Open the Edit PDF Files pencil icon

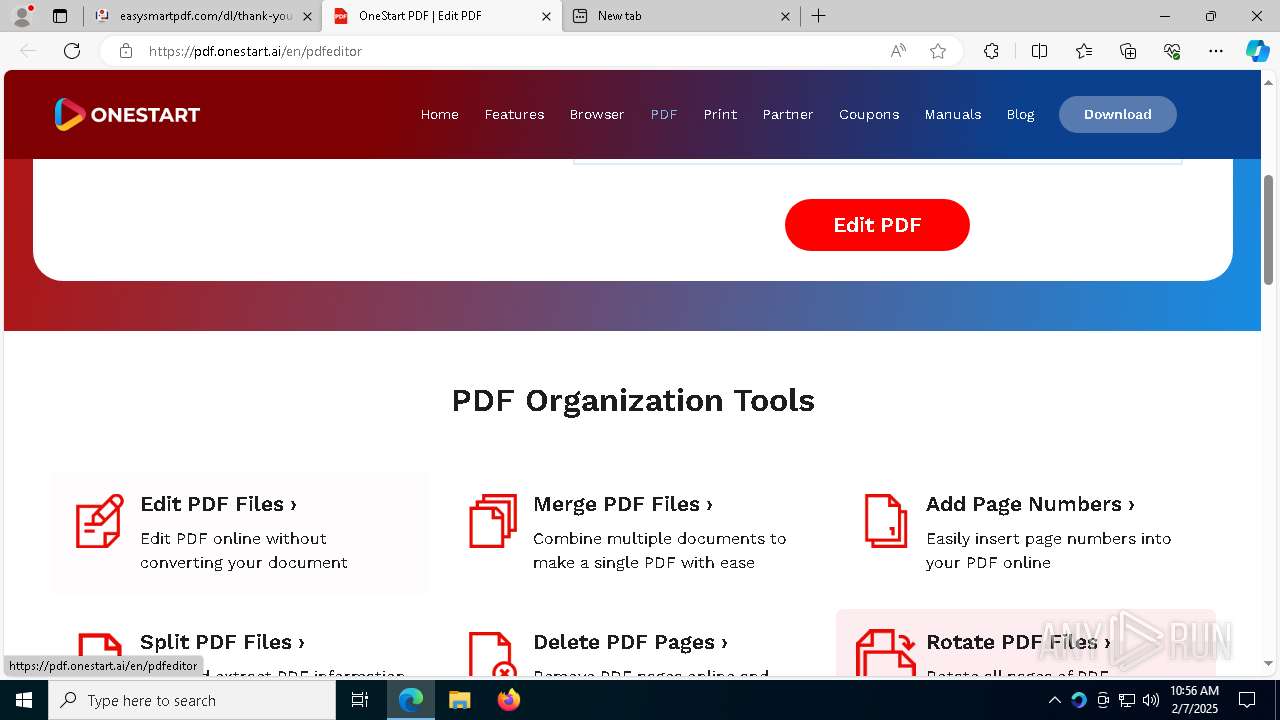(100, 521)
